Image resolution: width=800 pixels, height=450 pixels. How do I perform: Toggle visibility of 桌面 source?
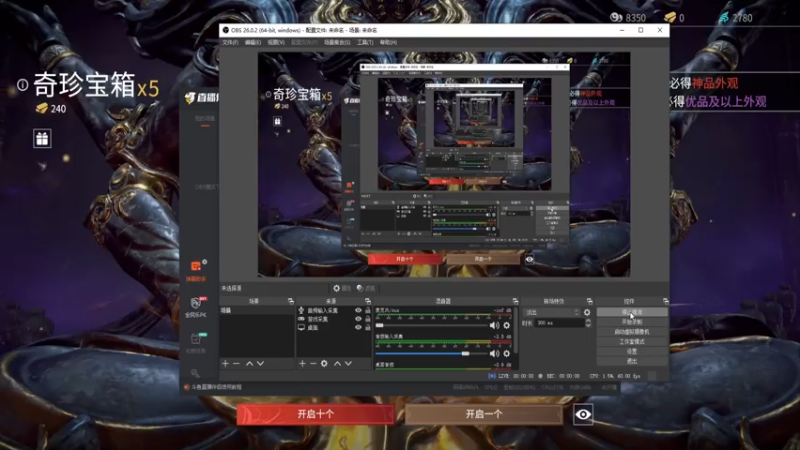pyautogui.click(x=358, y=328)
